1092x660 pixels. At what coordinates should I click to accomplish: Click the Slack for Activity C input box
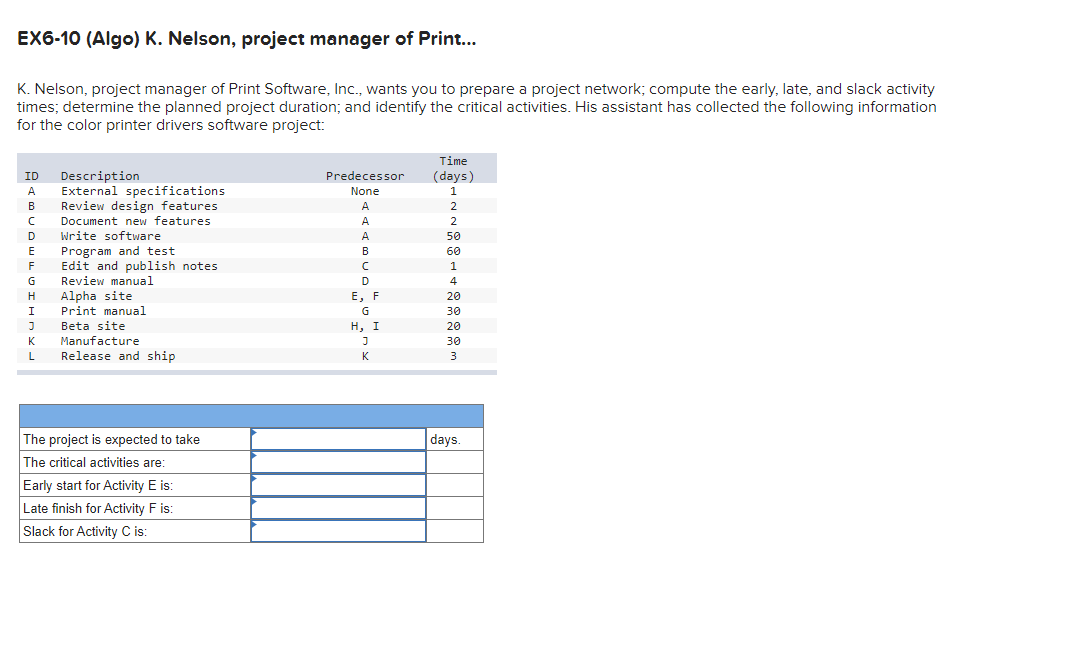pyautogui.click(x=340, y=531)
